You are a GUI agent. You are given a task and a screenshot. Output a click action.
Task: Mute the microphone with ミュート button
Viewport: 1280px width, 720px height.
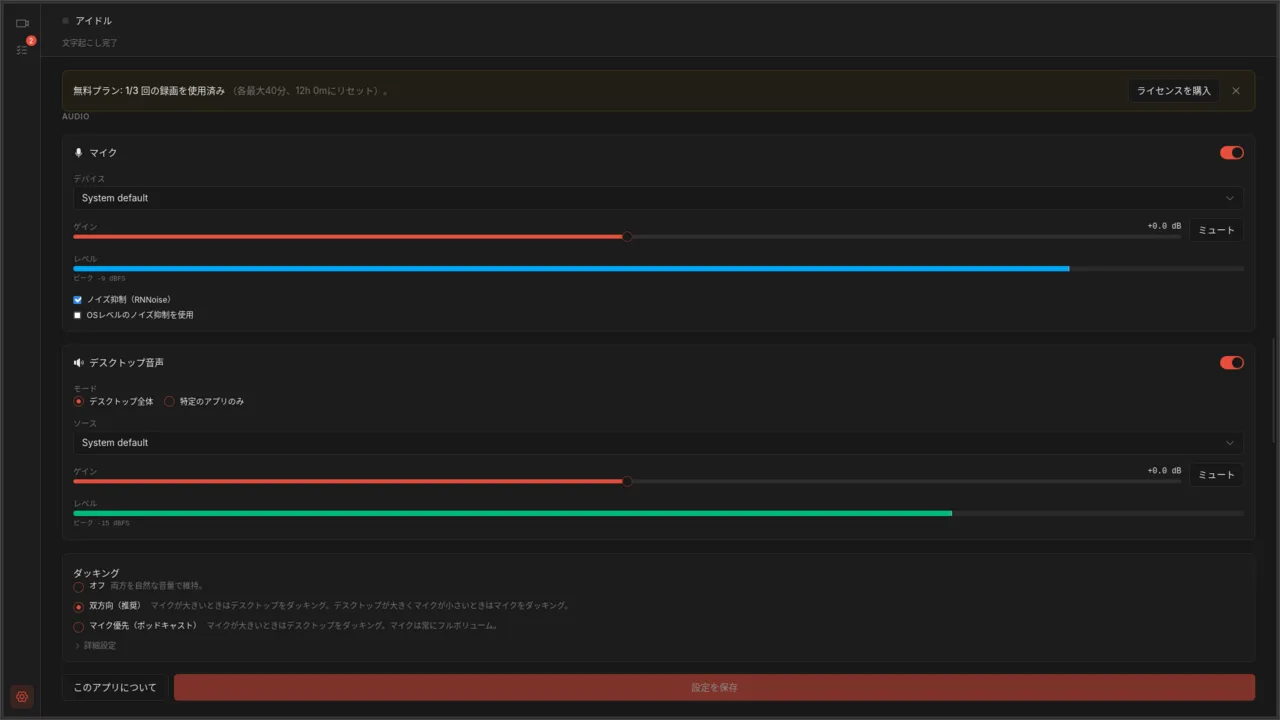[1216, 230]
